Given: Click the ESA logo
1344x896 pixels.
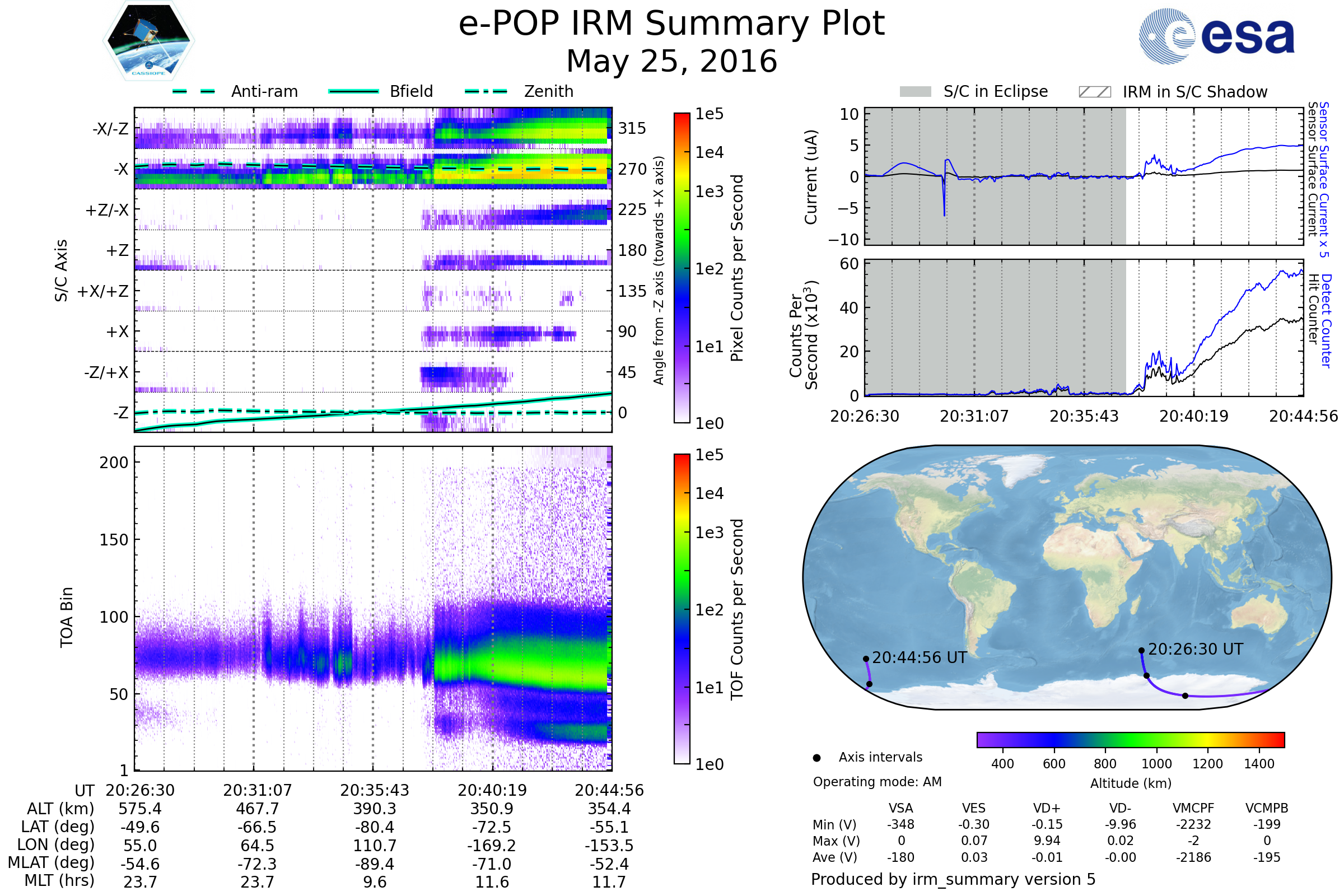Looking at the screenshot, I should pyautogui.click(x=1217, y=36).
